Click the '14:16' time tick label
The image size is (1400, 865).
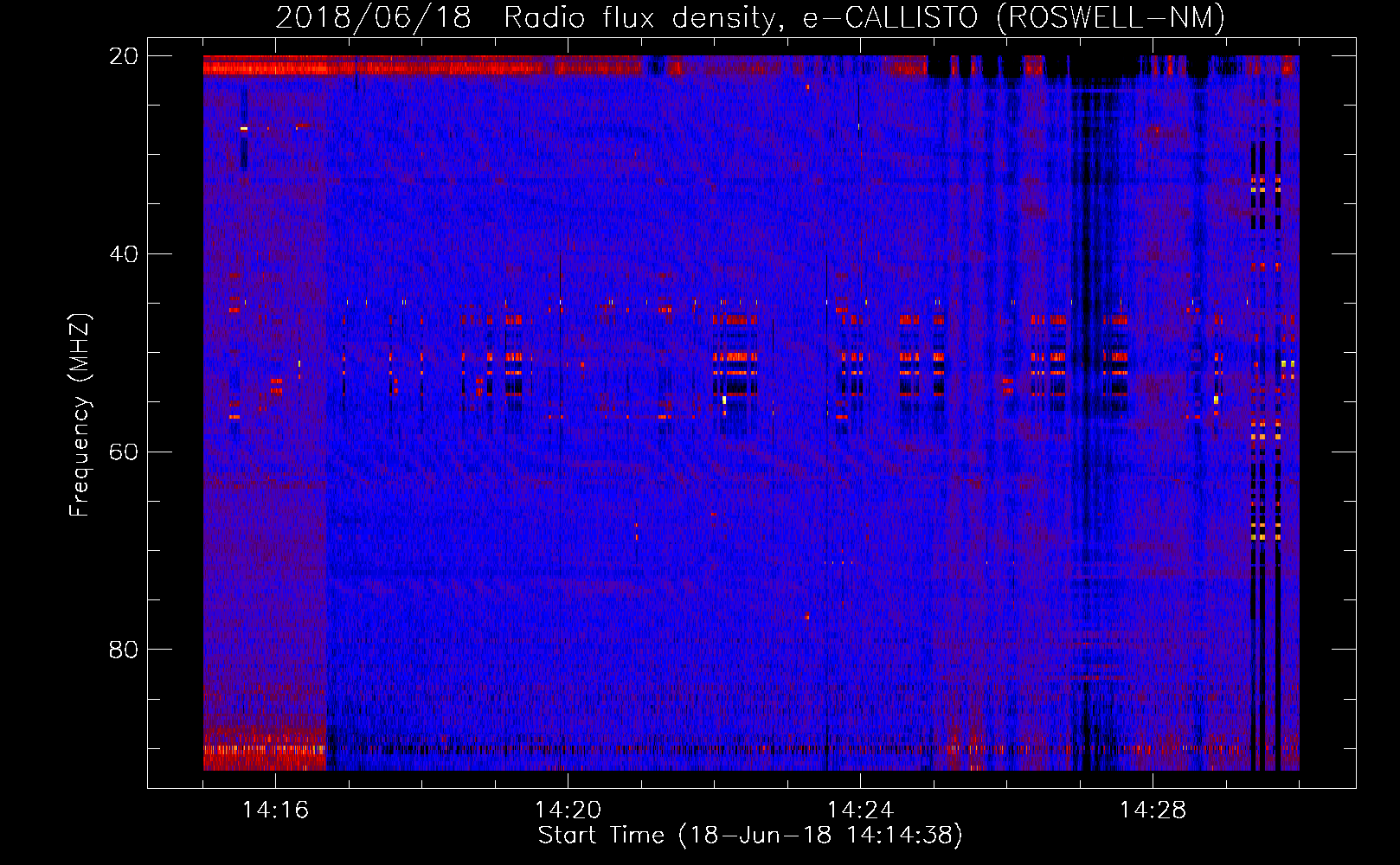pos(275,811)
